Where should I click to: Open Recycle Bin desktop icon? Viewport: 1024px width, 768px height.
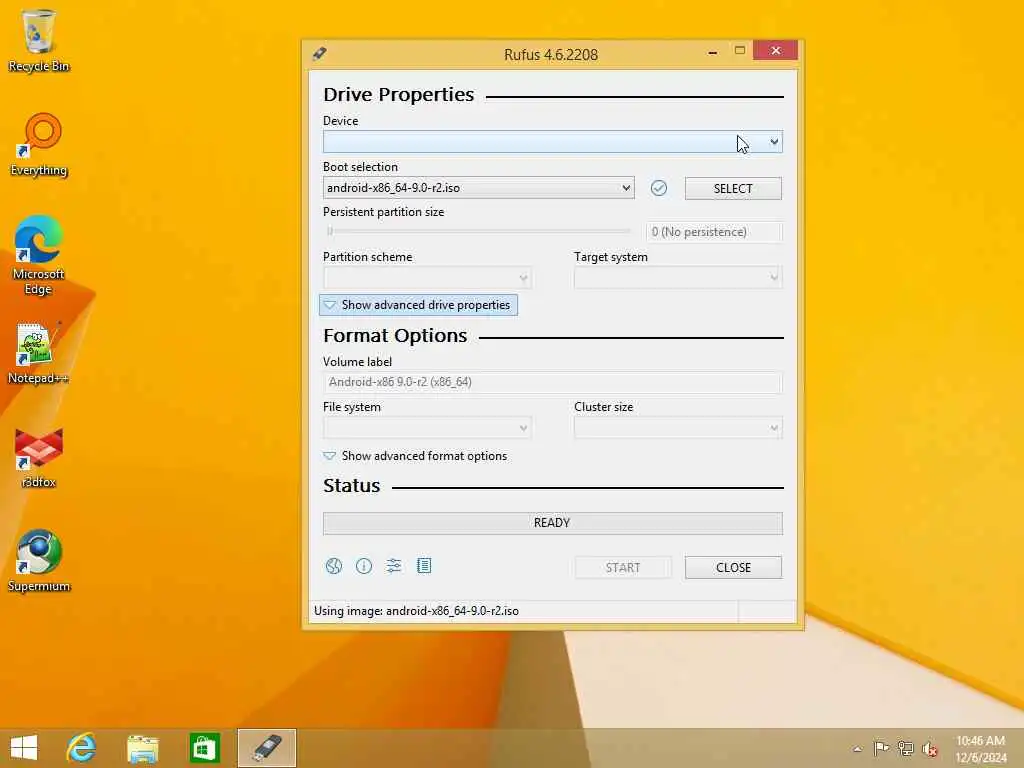tap(39, 40)
